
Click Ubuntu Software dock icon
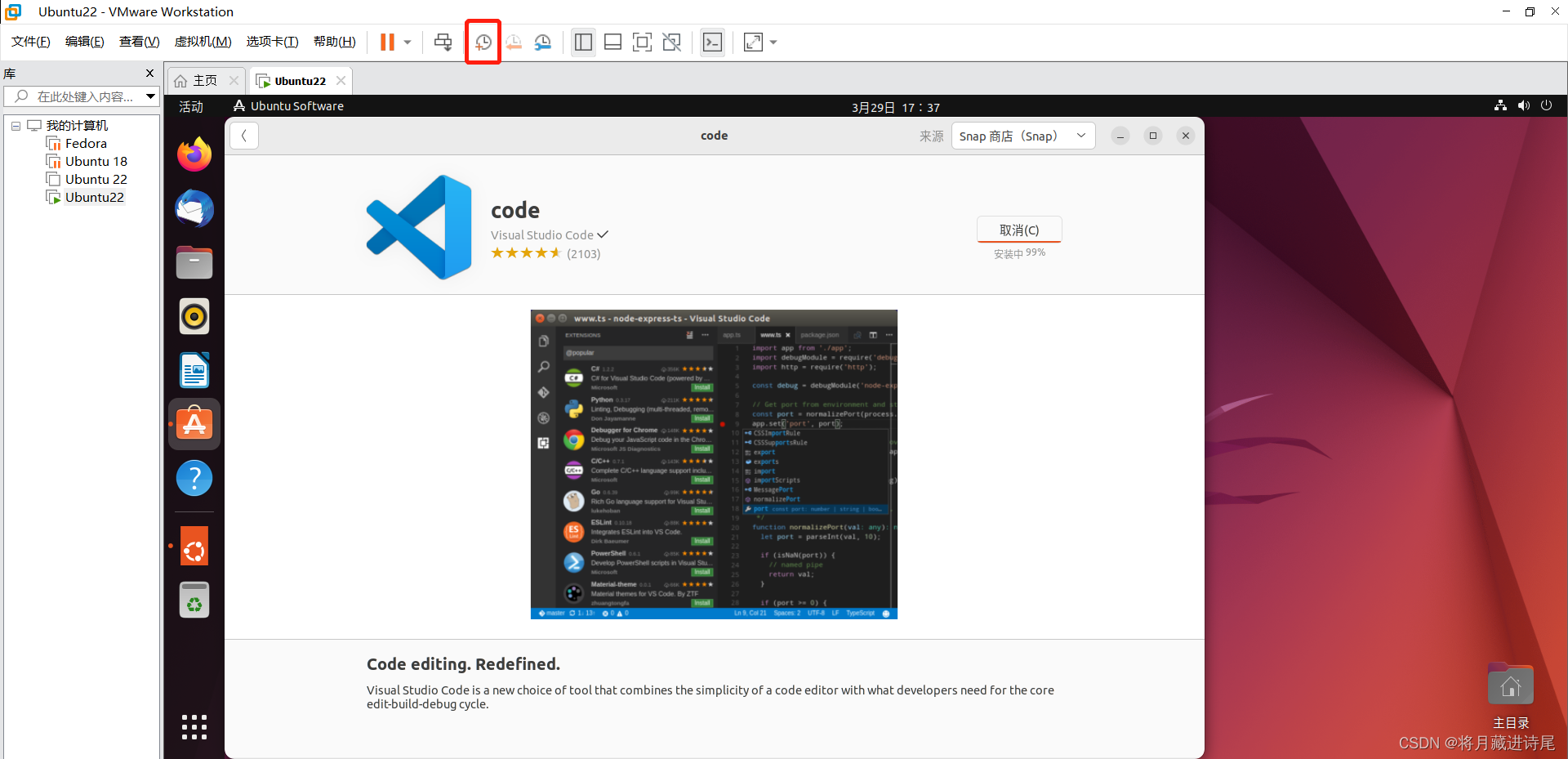click(194, 424)
